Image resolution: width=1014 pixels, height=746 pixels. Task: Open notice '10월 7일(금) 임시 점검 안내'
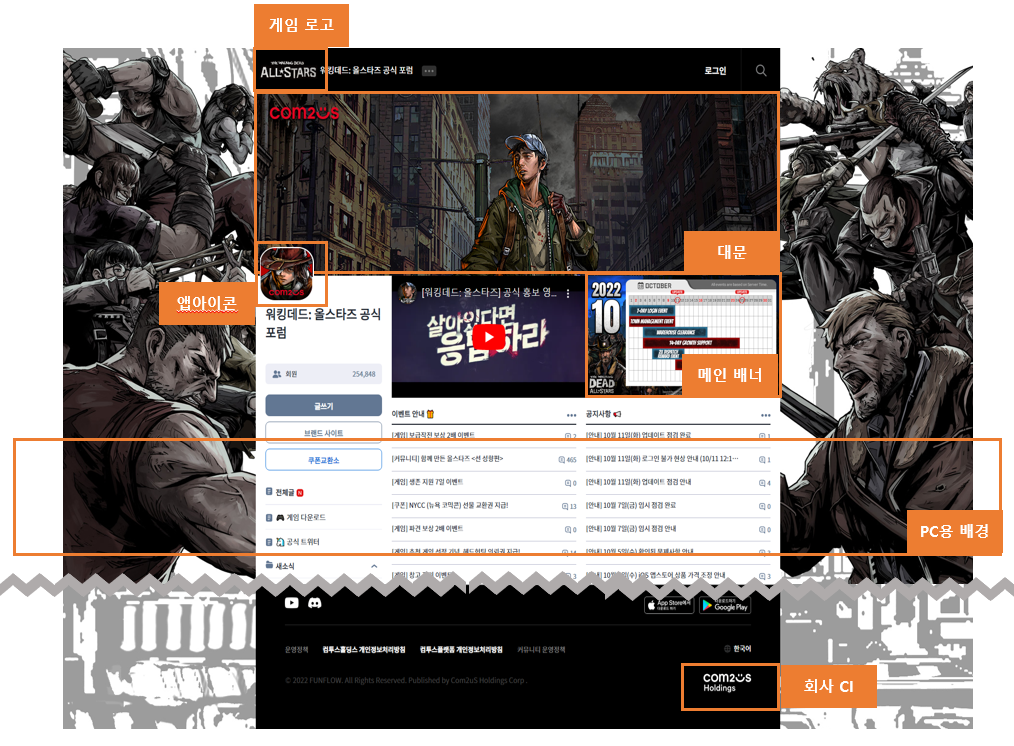coord(631,528)
